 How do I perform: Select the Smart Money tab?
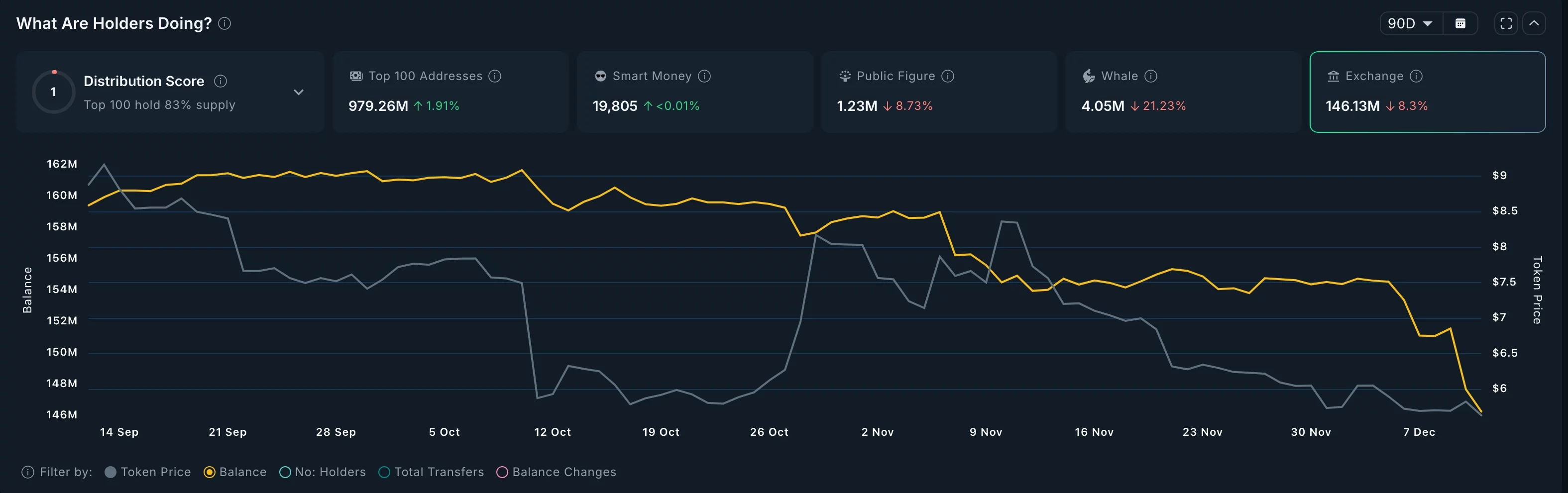tap(694, 92)
